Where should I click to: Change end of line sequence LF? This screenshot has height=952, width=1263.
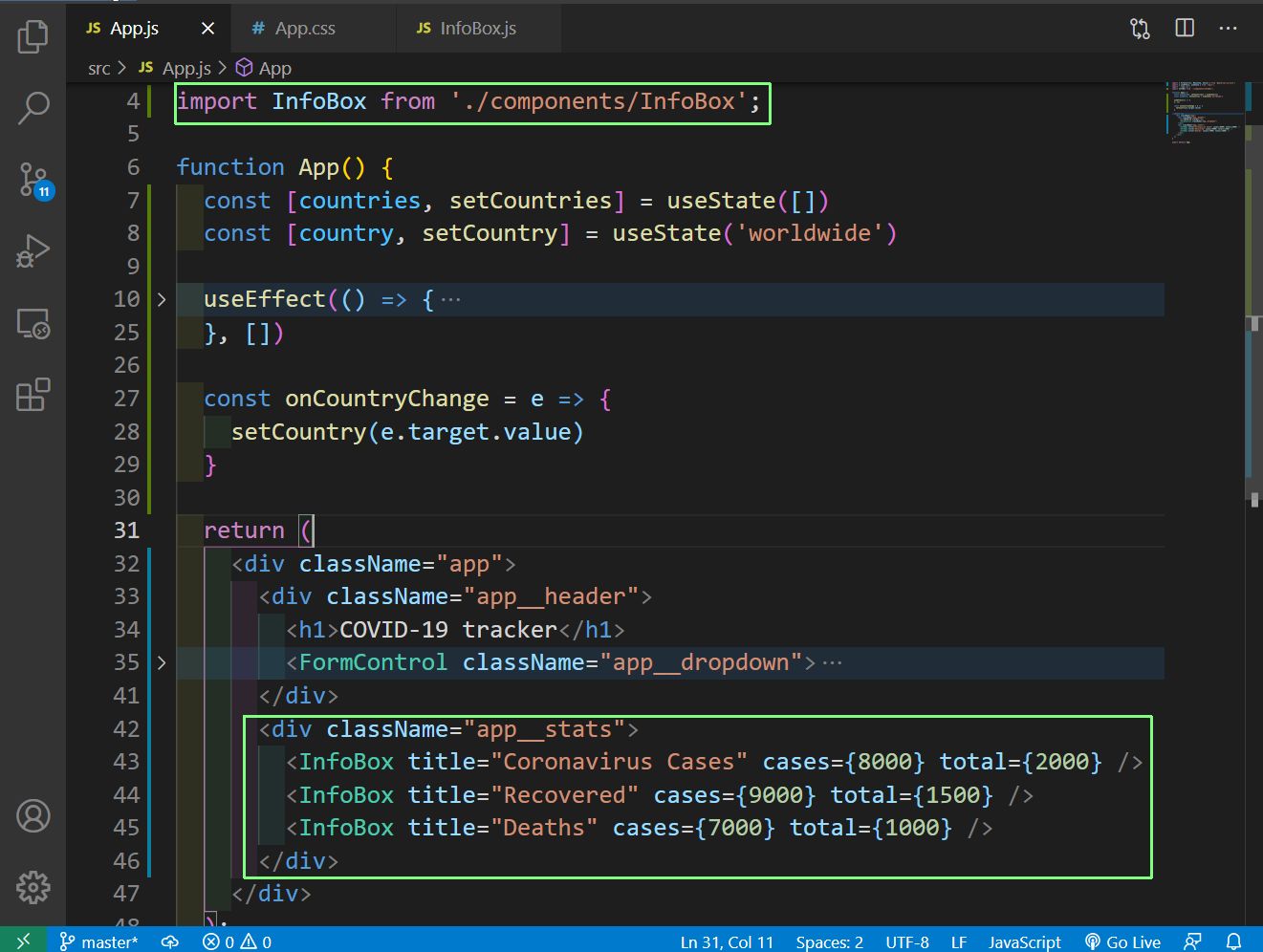click(x=959, y=941)
